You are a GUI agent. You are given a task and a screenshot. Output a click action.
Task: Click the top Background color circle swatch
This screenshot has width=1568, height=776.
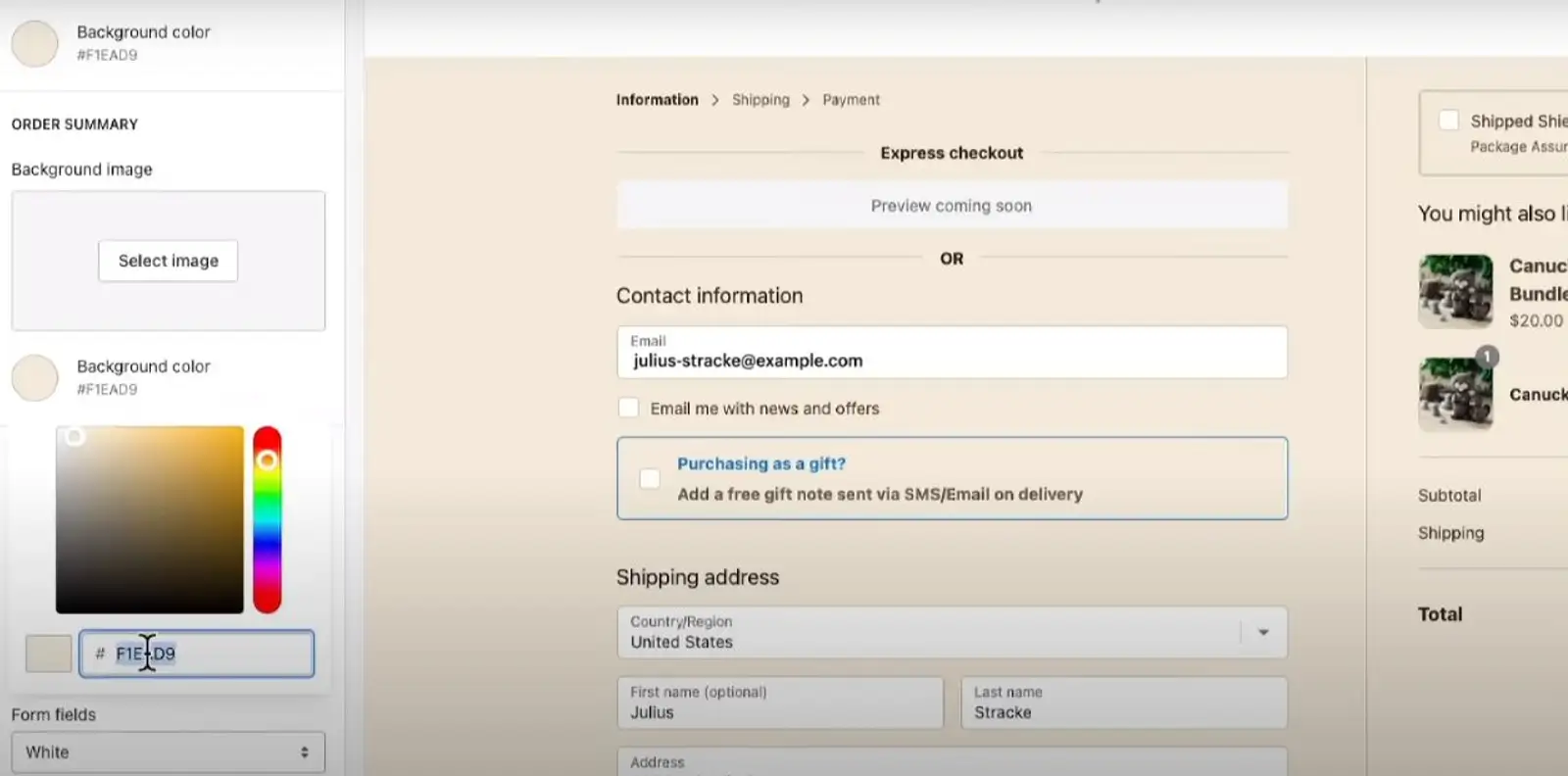coord(35,43)
